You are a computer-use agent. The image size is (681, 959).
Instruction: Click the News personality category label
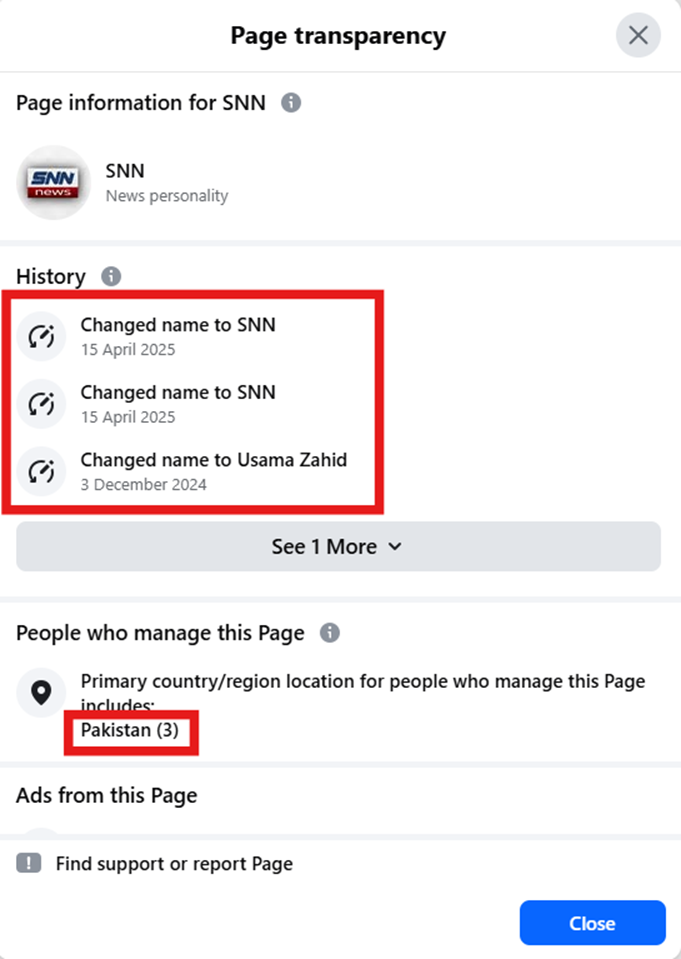(x=167, y=196)
